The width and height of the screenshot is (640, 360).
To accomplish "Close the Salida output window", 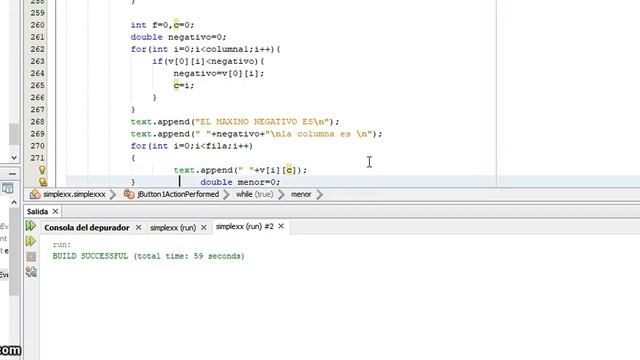I will [x=55, y=211].
